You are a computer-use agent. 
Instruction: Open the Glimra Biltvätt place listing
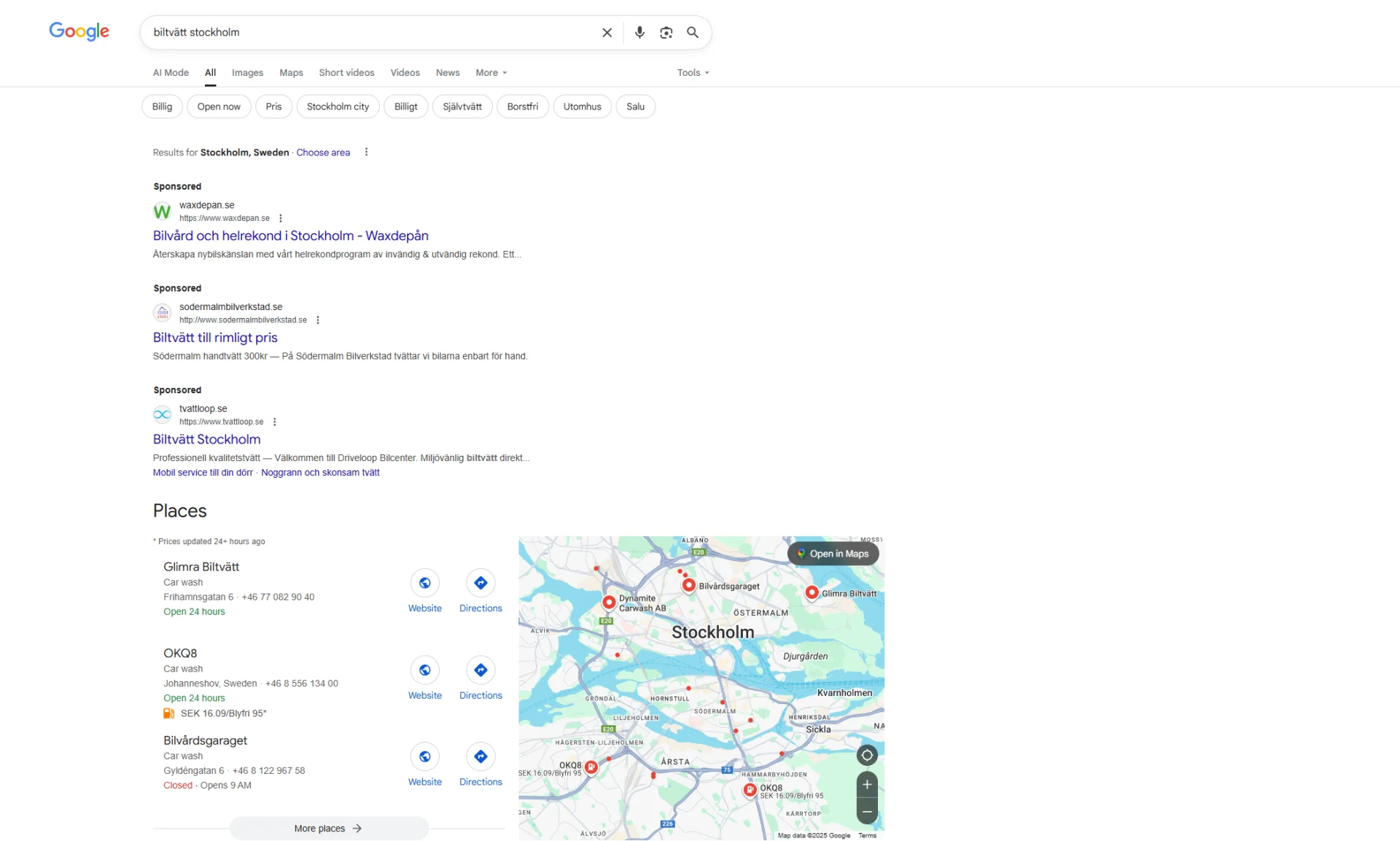click(x=201, y=567)
